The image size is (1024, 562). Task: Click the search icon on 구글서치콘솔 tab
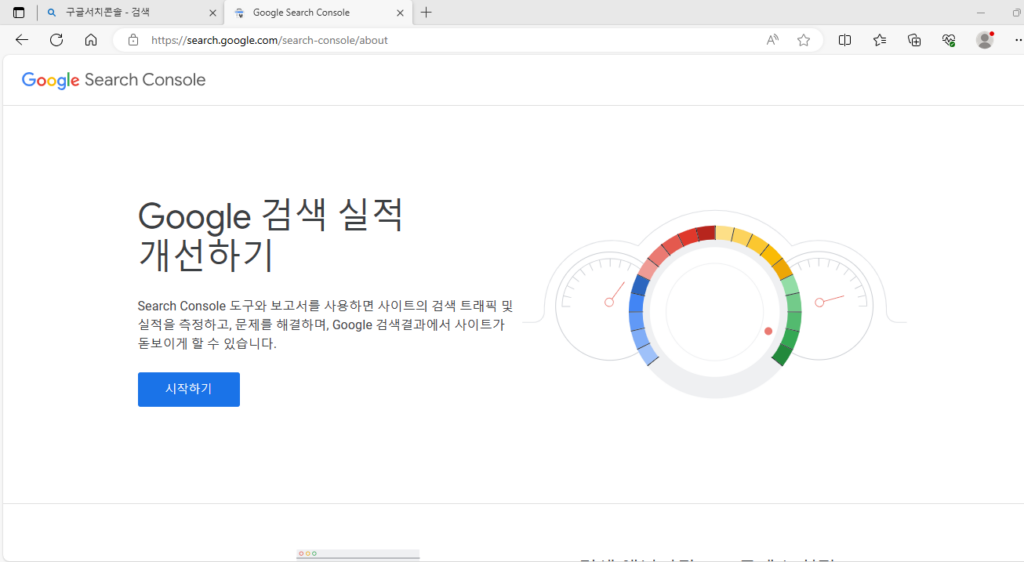(x=52, y=12)
